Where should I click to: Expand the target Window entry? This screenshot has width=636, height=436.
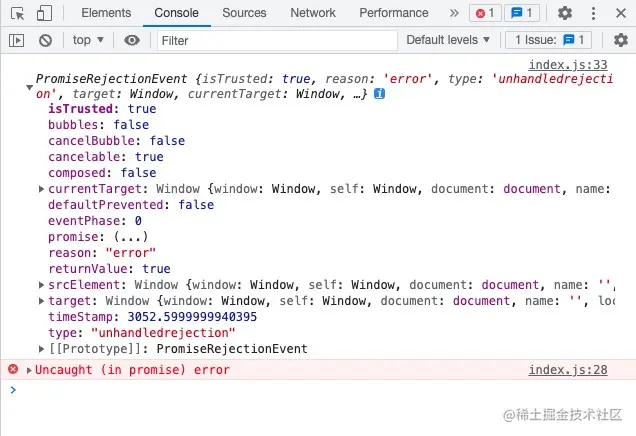coord(41,301)
